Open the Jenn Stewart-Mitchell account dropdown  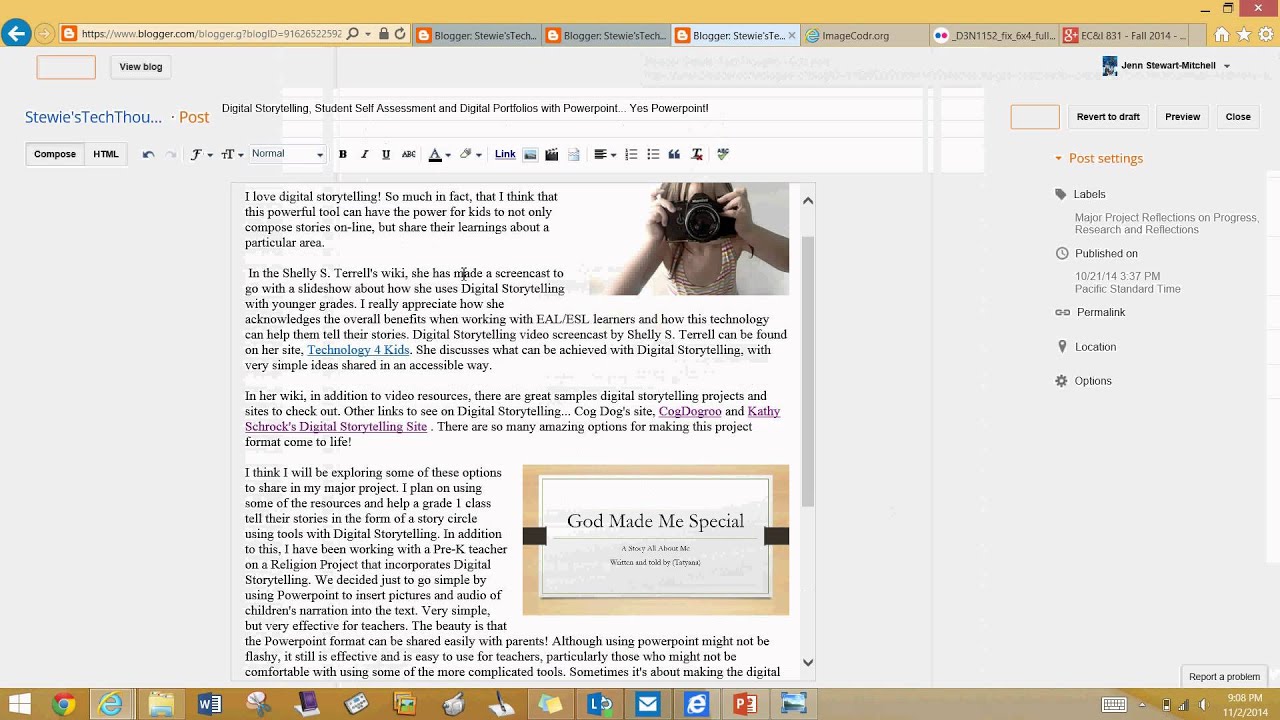tap(1227, 66)
